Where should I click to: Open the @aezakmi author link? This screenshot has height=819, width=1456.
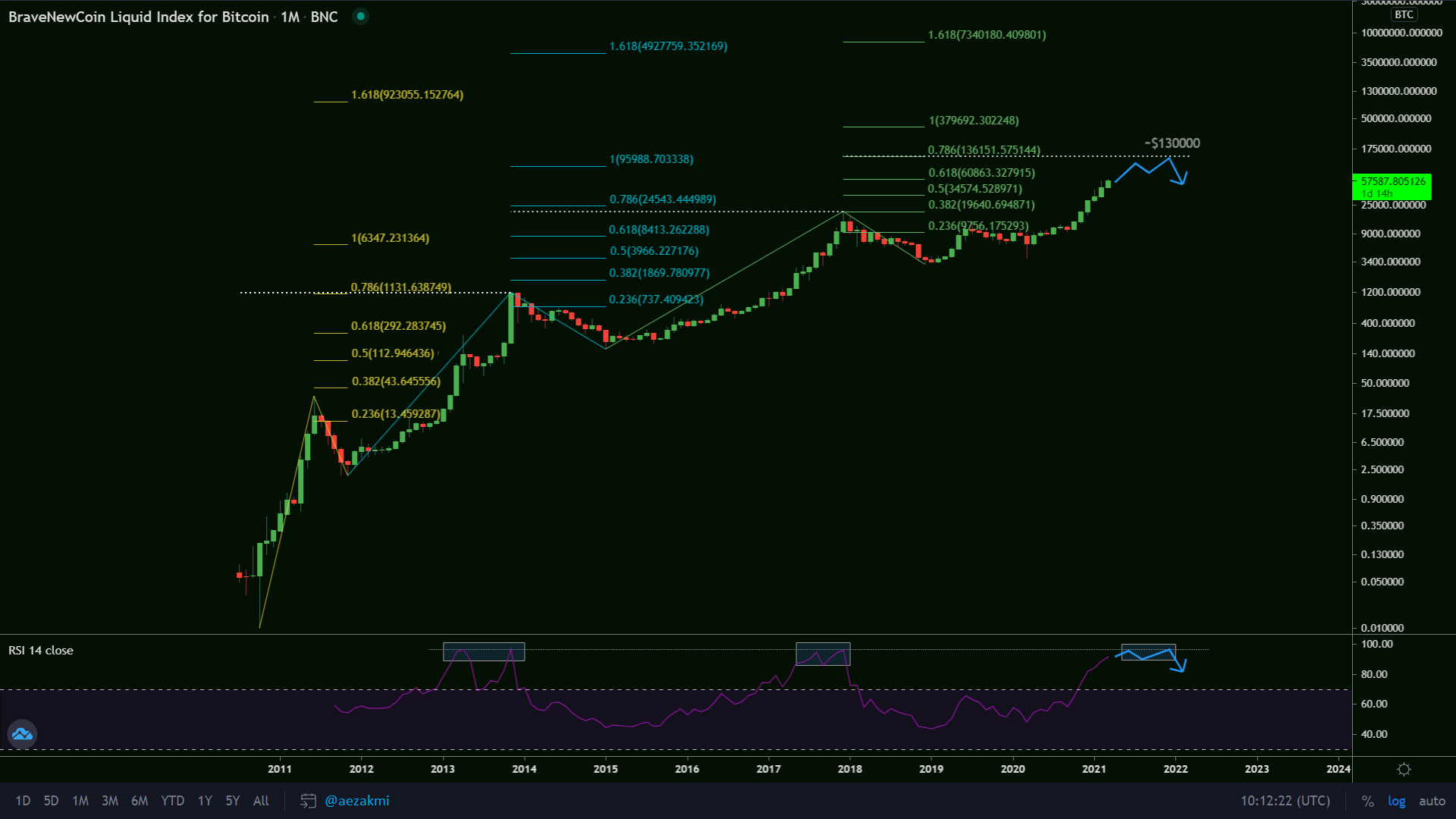click(x=356, y=801)
